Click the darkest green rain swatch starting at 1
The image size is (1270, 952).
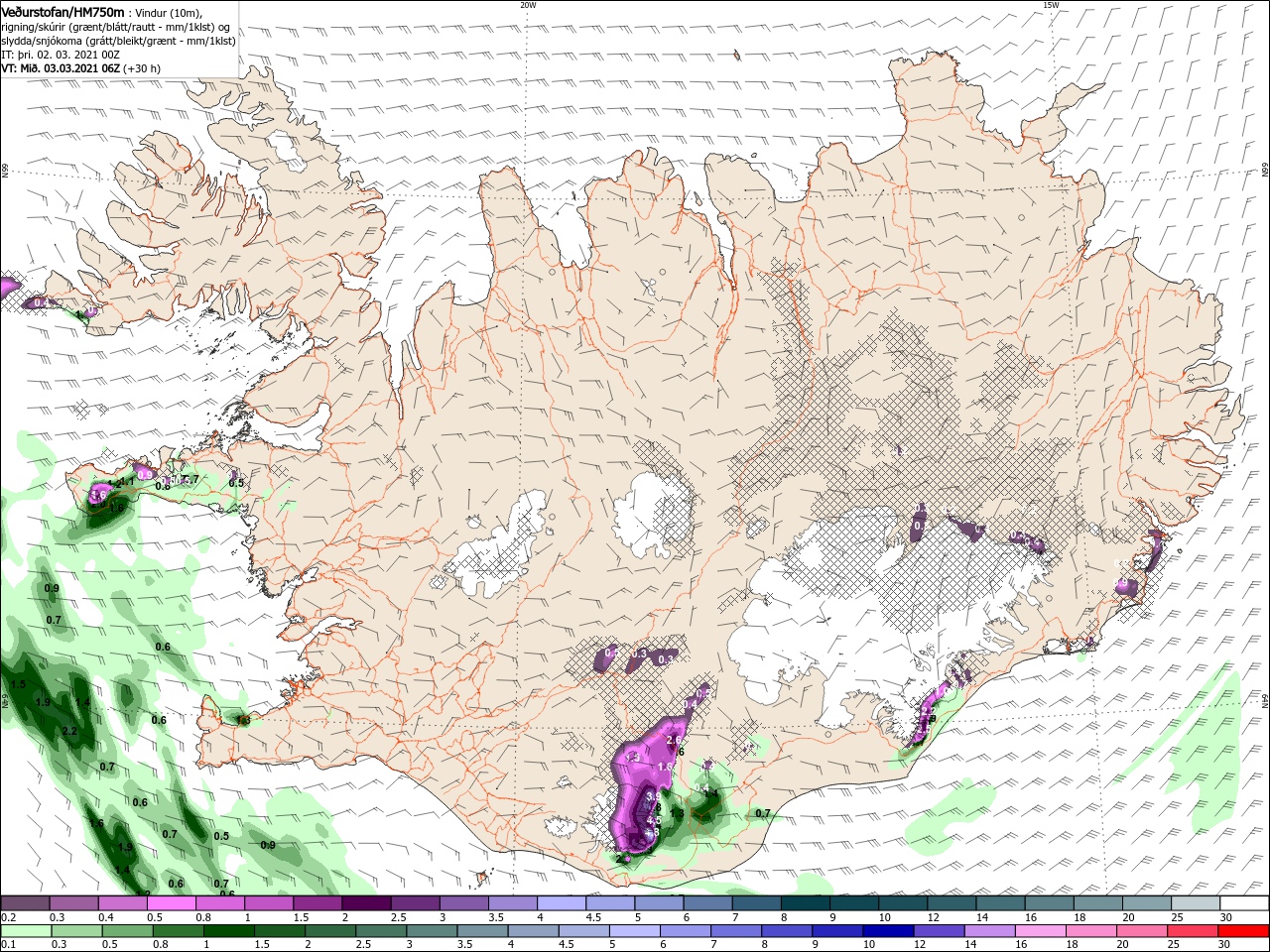(x=228, y=931)
